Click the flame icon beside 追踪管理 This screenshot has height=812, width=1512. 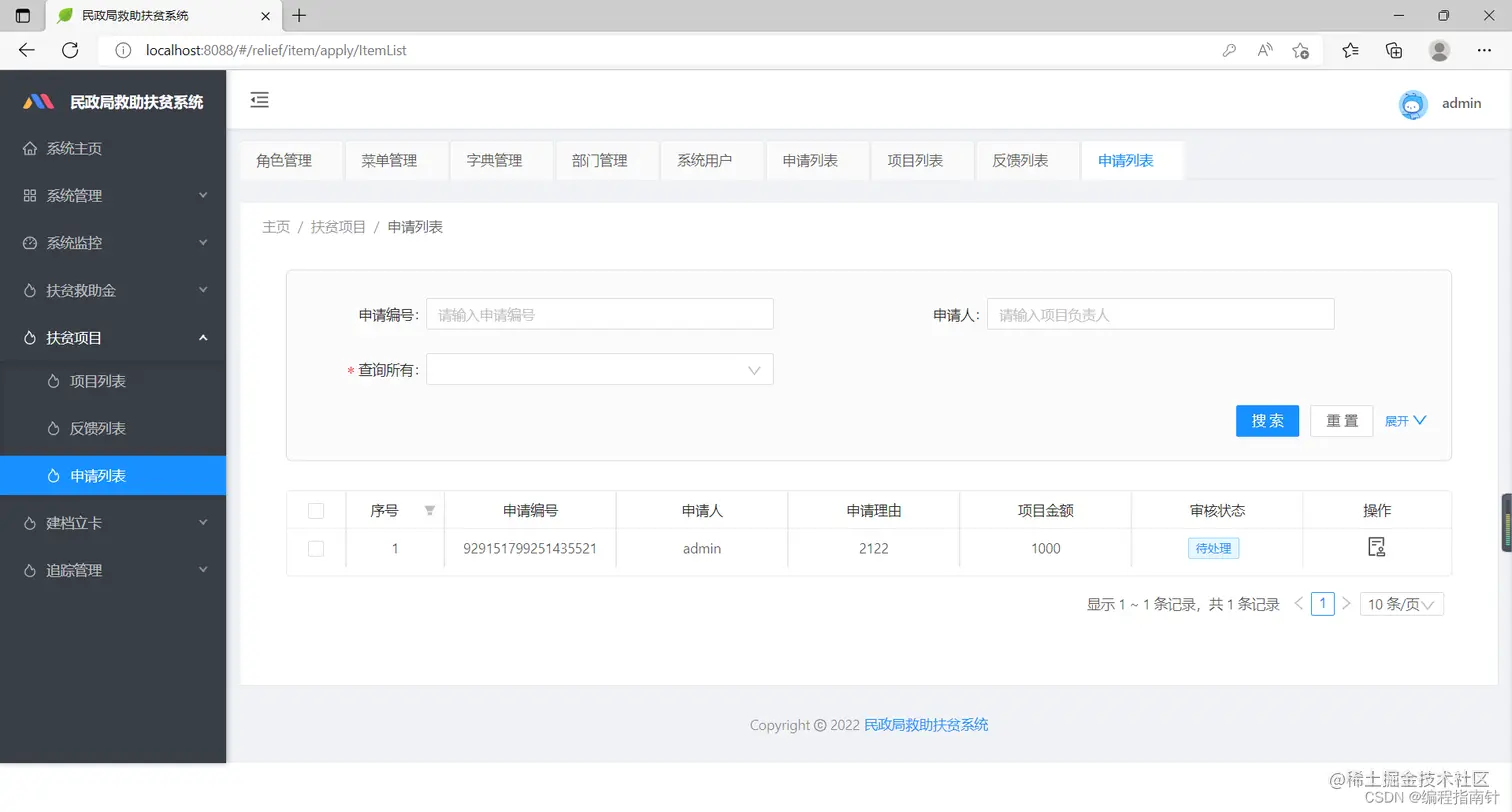tap(30, 570)
